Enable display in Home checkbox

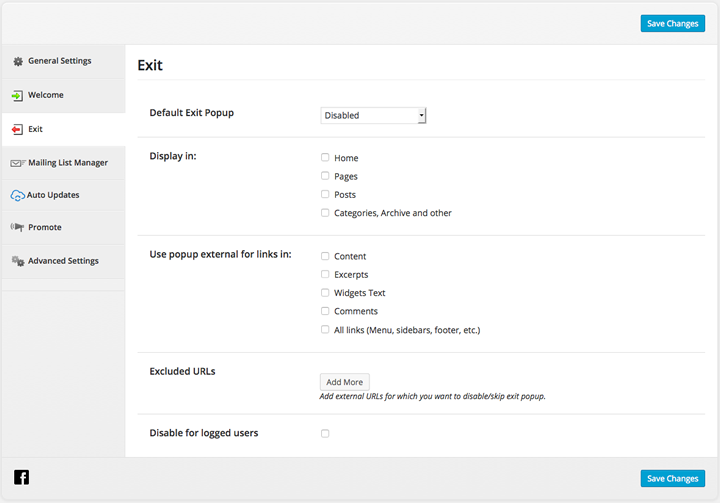[325, 158]
